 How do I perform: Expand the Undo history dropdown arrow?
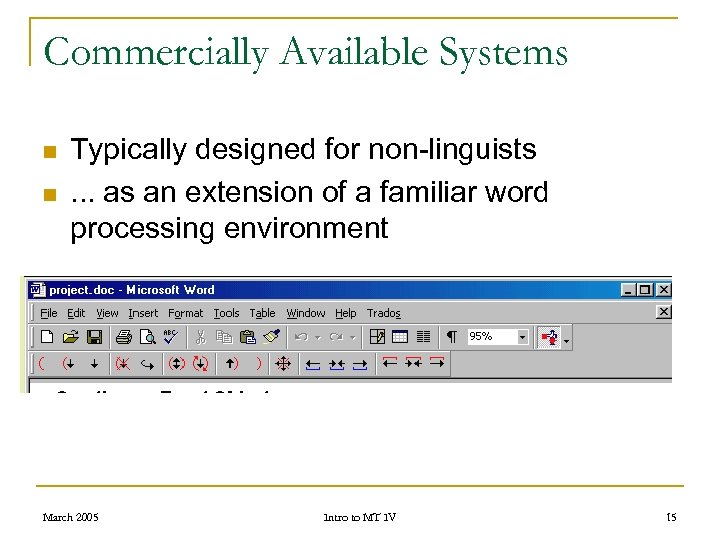[x=318, y=338]
